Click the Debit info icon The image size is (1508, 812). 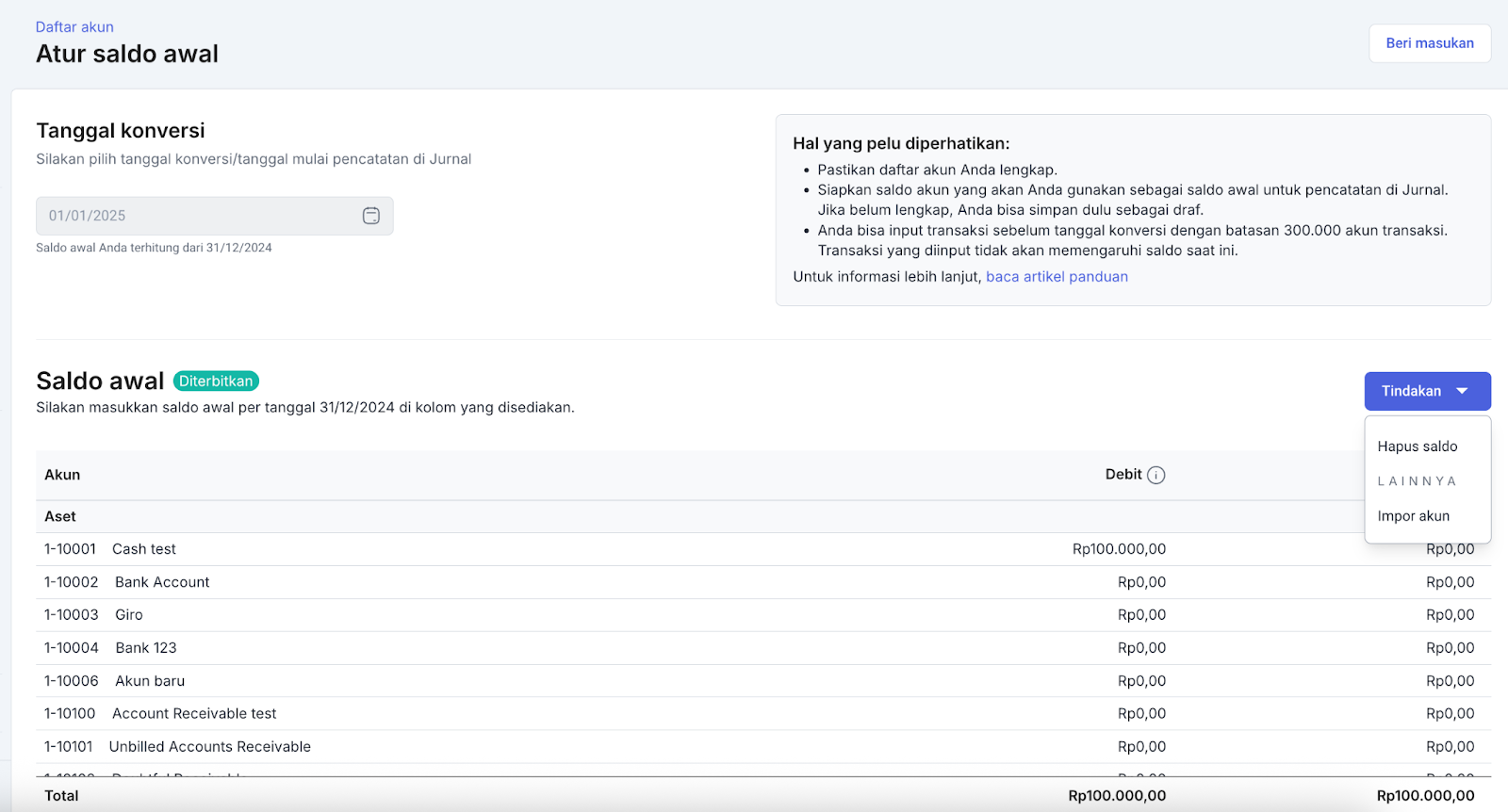point(1156,475)
